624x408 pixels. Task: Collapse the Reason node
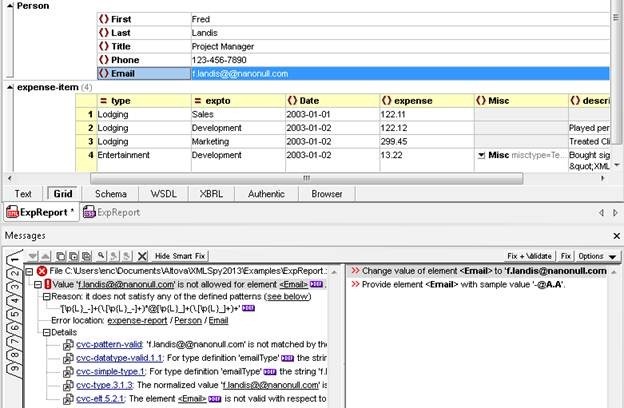(47, 297)
